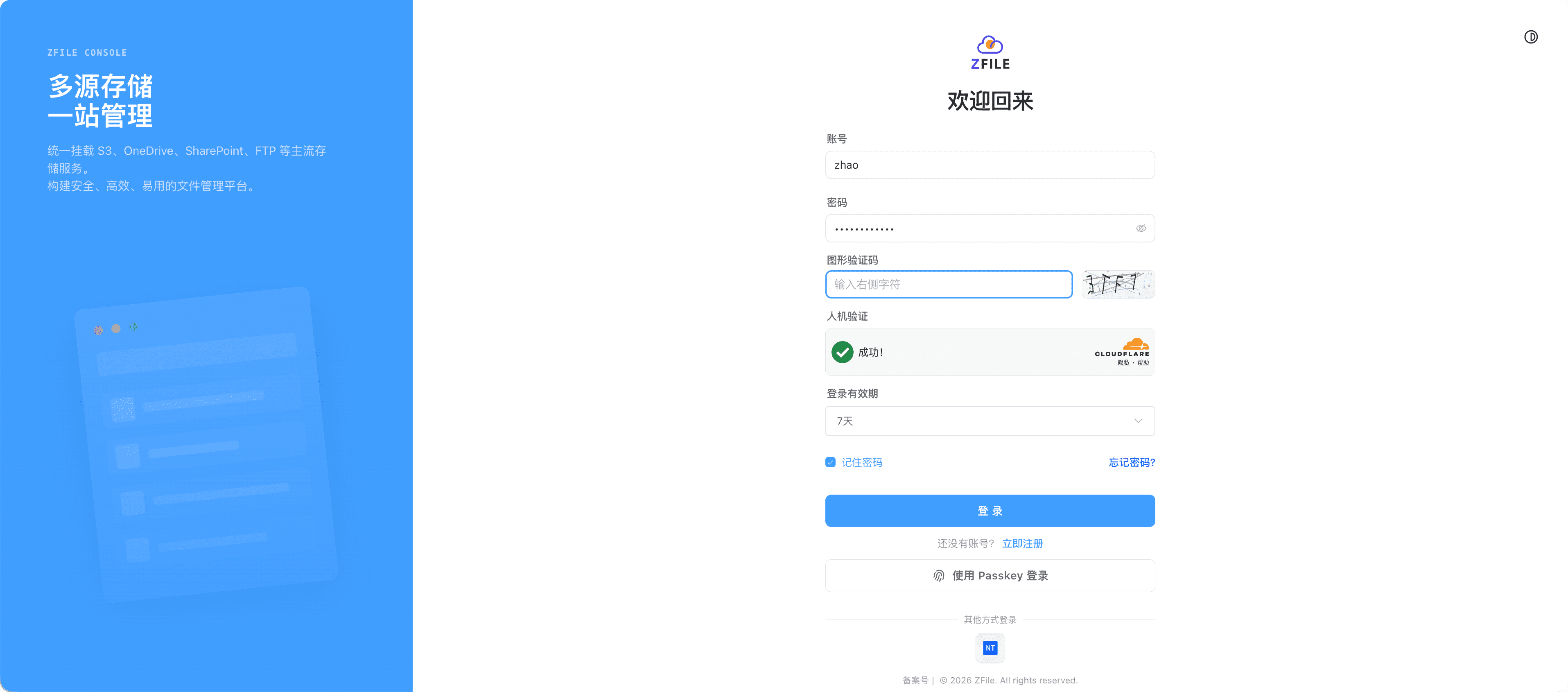Click the NT third-party login icon
1568x692 pixels.
[x=990, y=647]
